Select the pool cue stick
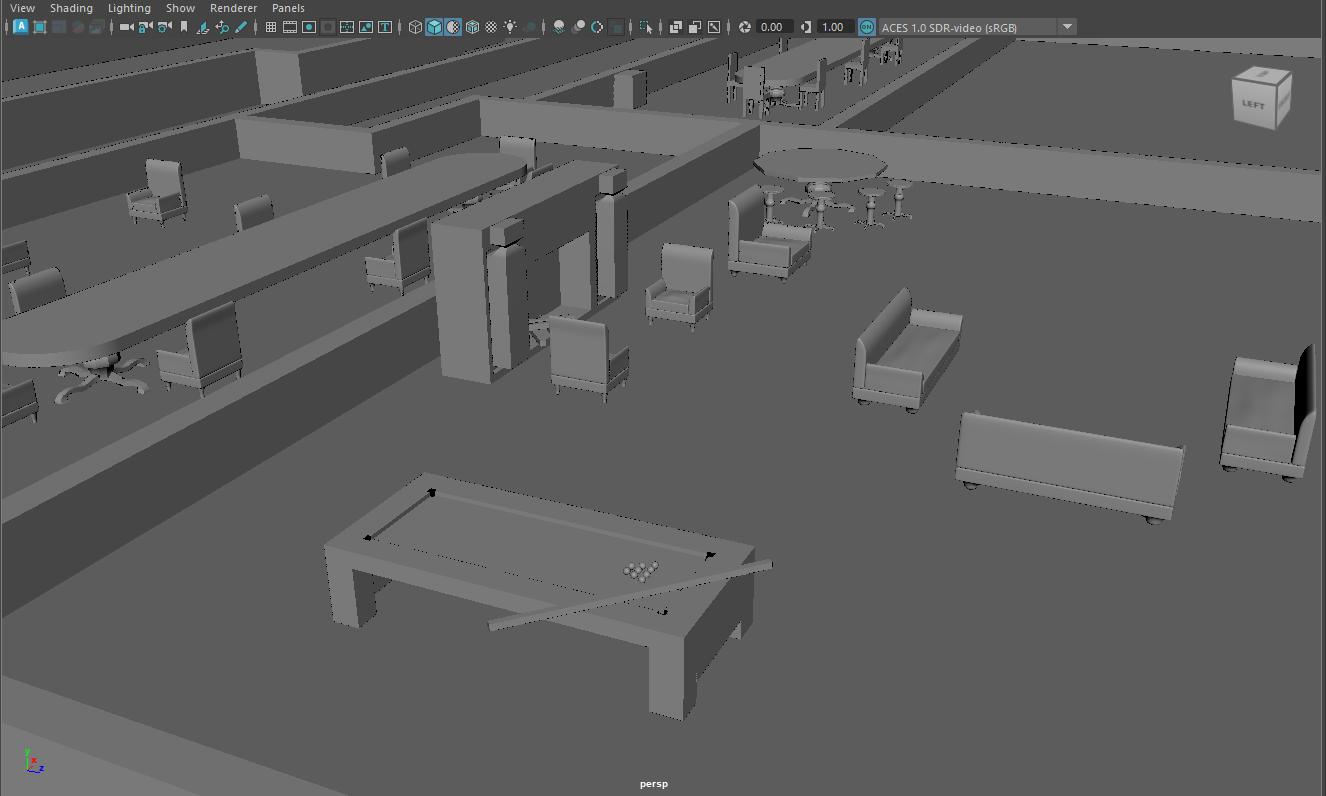 630,595
